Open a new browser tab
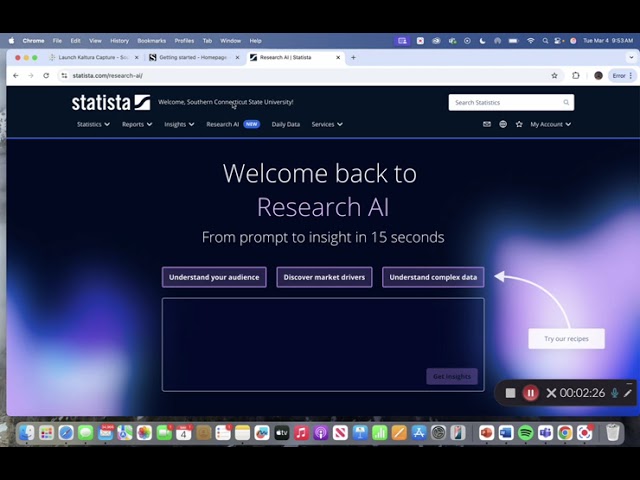Viewport: 640px width, 480px height. [x=353, y=58]
